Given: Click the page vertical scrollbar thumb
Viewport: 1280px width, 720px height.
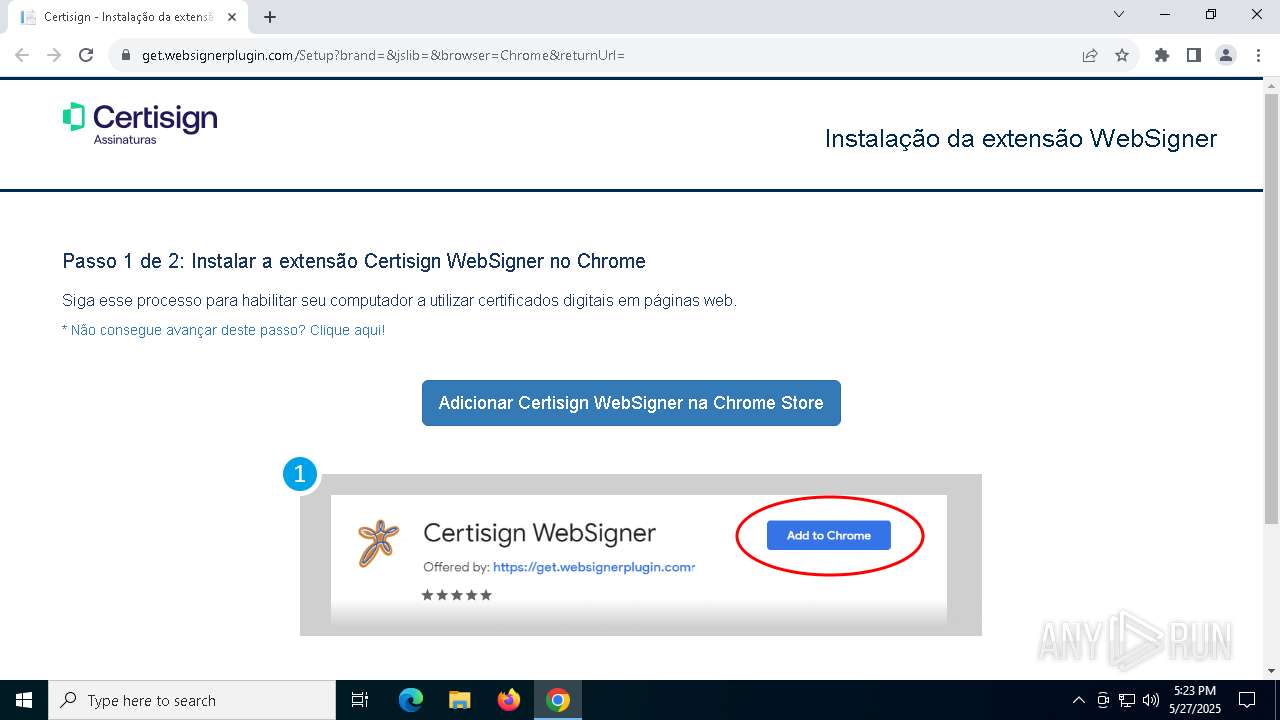Looking at the screenshot, I should click(x=1271, y=308).
